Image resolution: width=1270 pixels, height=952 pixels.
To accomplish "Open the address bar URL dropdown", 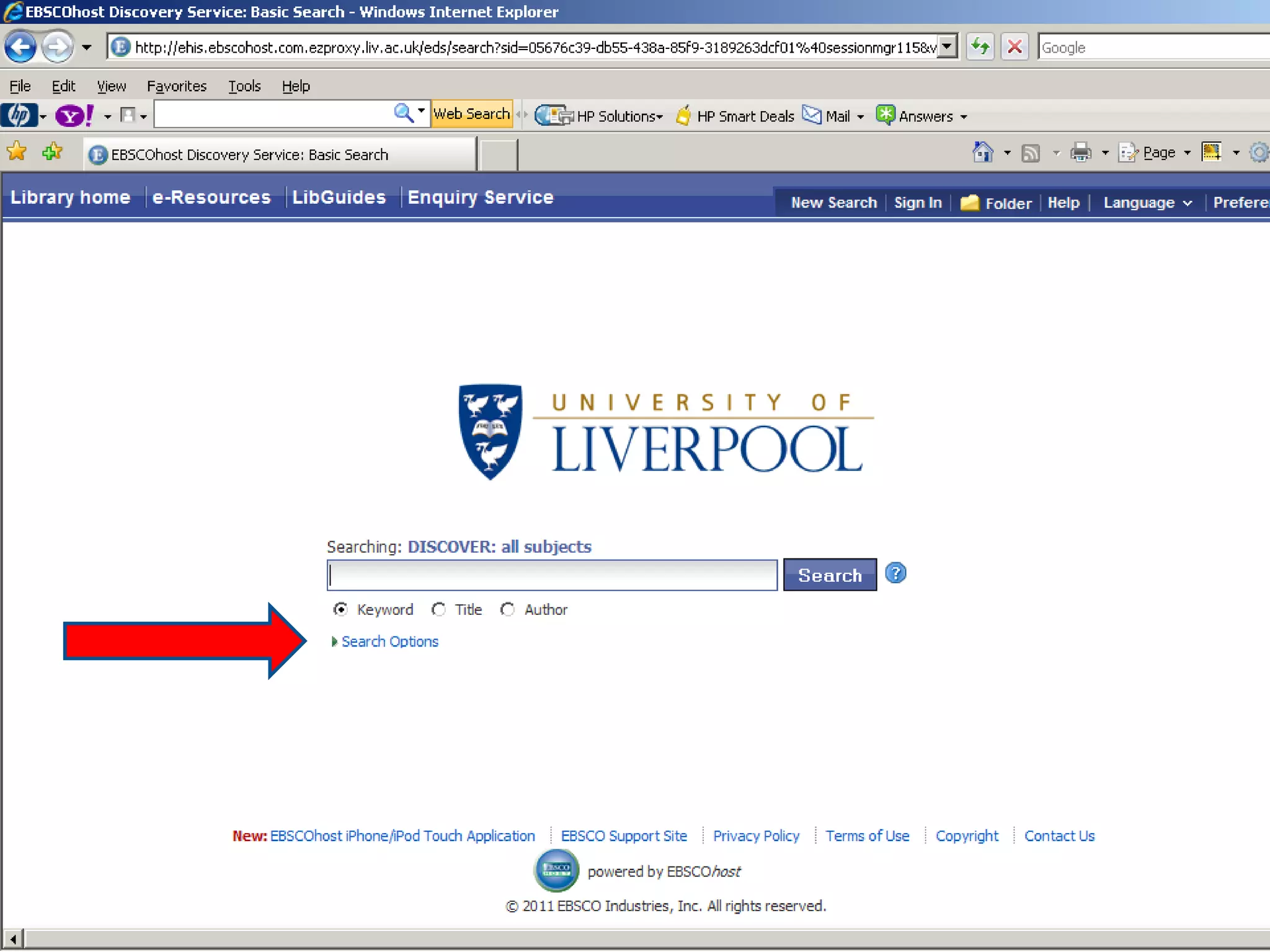I will coord(946,47).
